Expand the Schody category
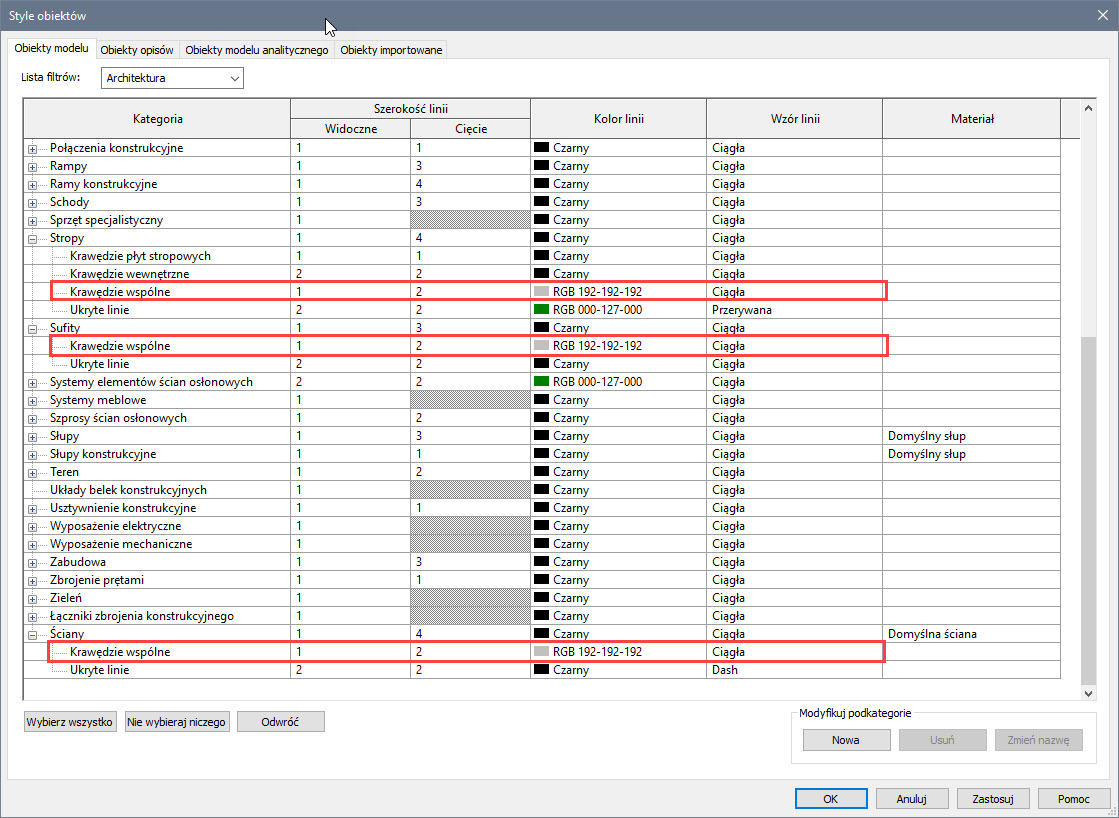1119x818 pixels. pyautogui.click(x=32, y=202)
